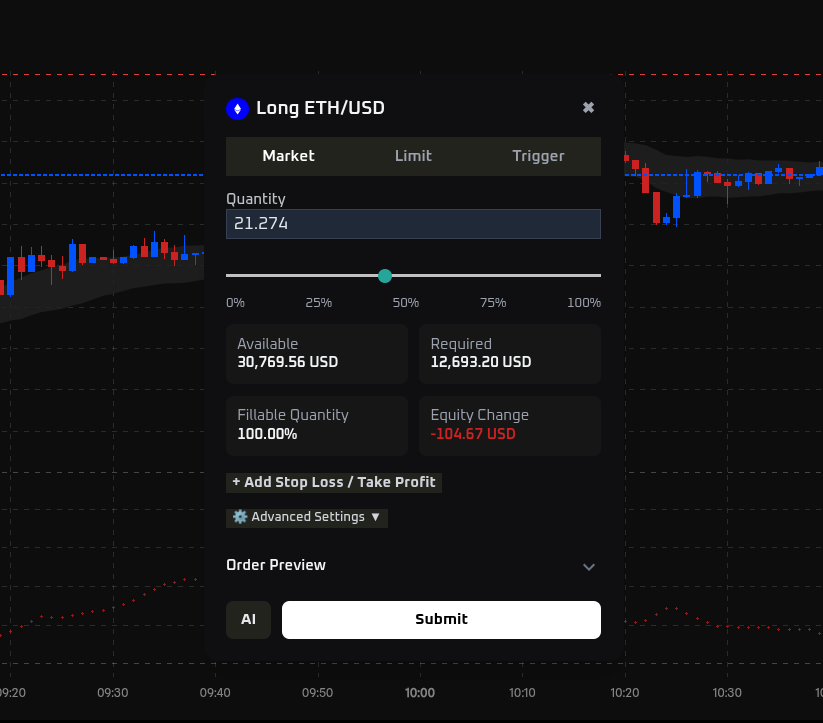
Task: Click the Fillable Quantity panel
Action: point(316,425)
